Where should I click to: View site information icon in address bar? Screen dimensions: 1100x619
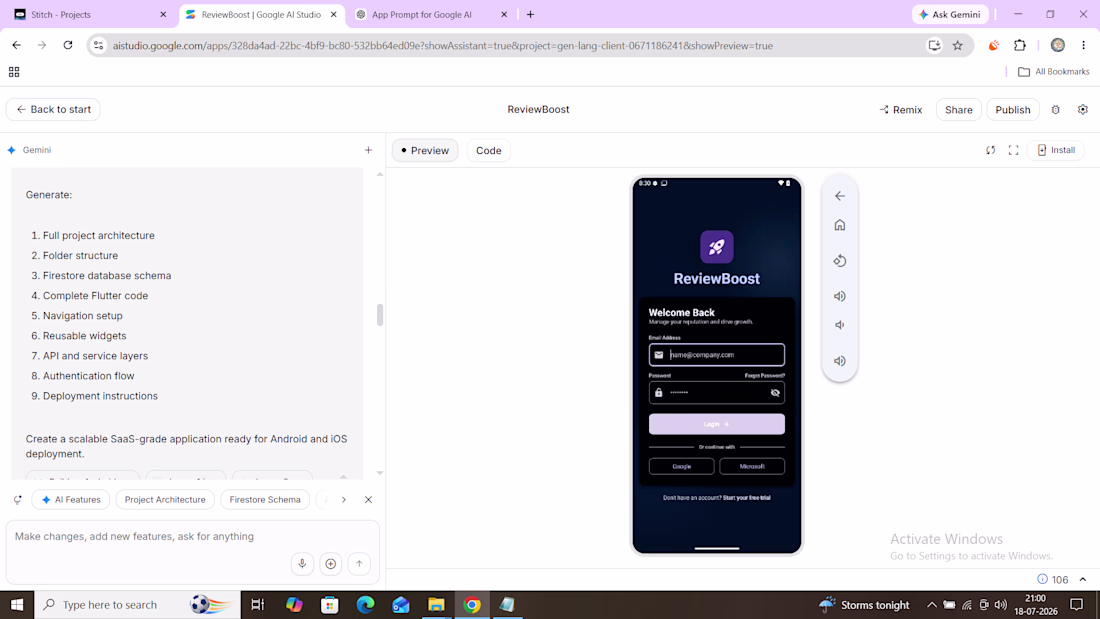tap(98, 46)
